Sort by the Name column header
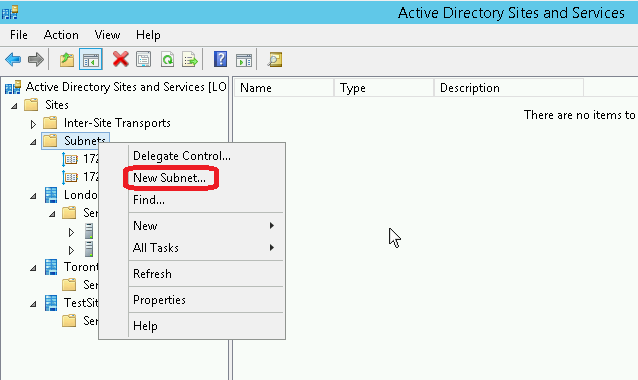Viewport: 638px width, 380px height. coord(284,88)
